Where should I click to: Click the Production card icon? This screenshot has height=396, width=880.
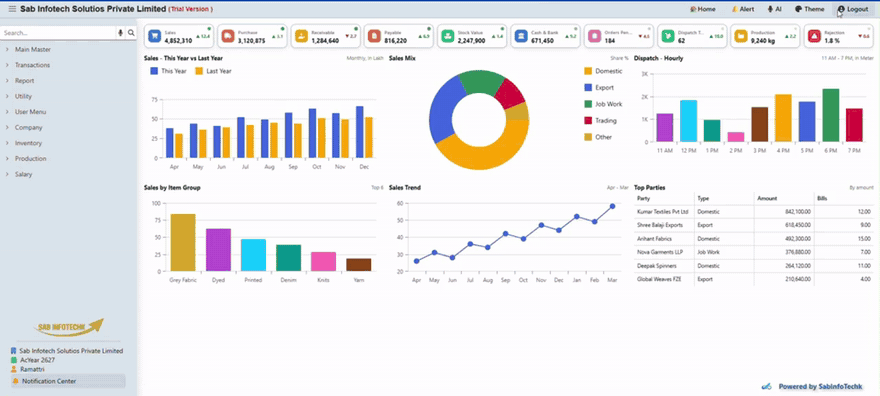[741, 36]
